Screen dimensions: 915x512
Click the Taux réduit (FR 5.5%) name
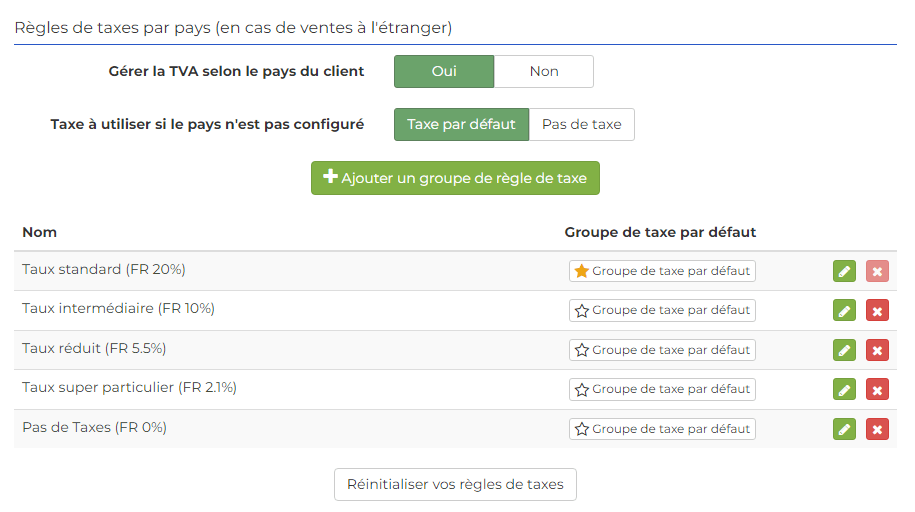(94, 349)
